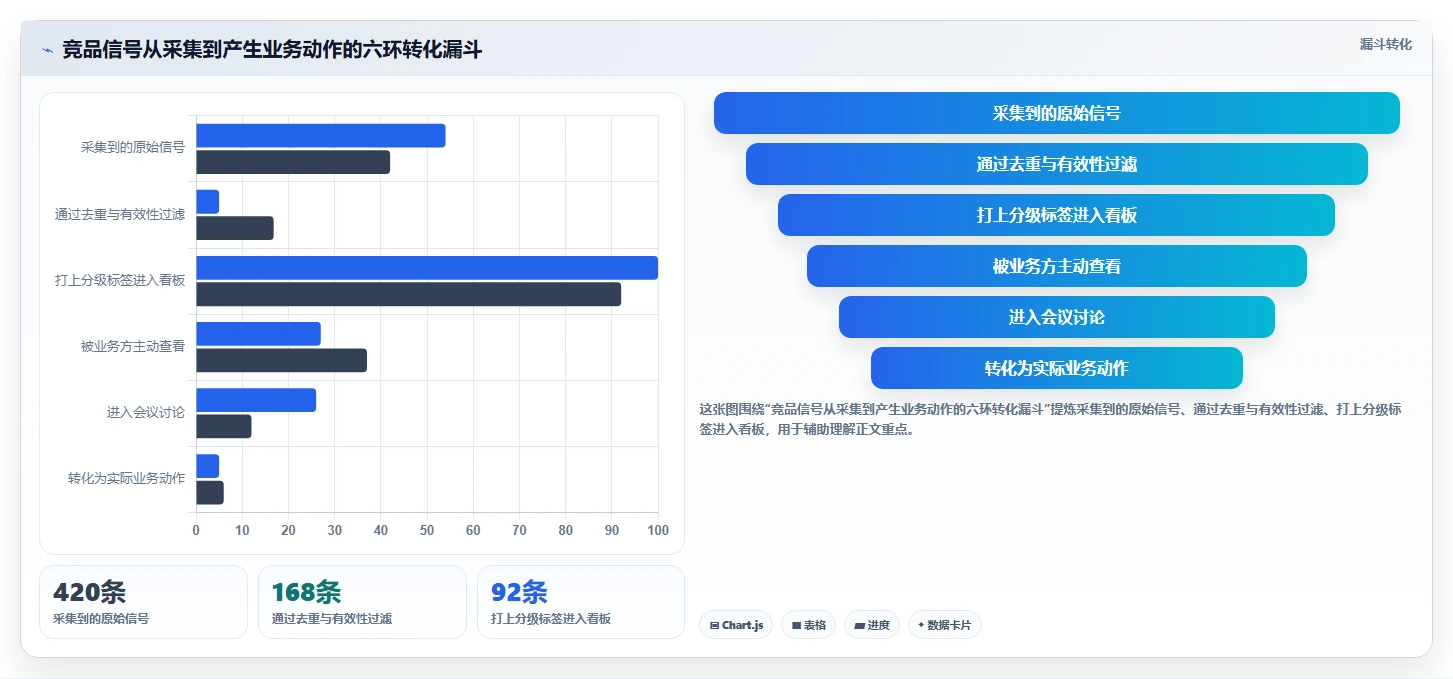
Task: Click the dark bar for 被业务方主动查看
Action: click(x=281, y=360)
